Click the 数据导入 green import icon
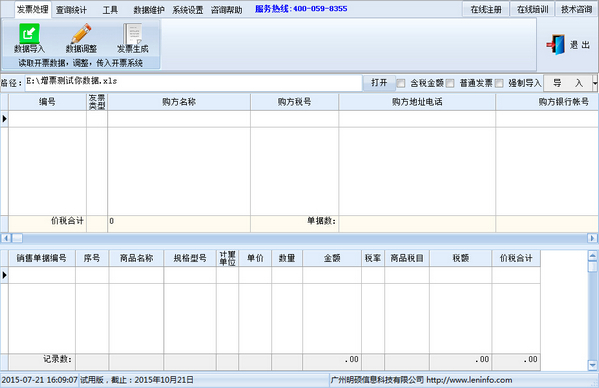The image size is (599, 388). tap(29, 34)
